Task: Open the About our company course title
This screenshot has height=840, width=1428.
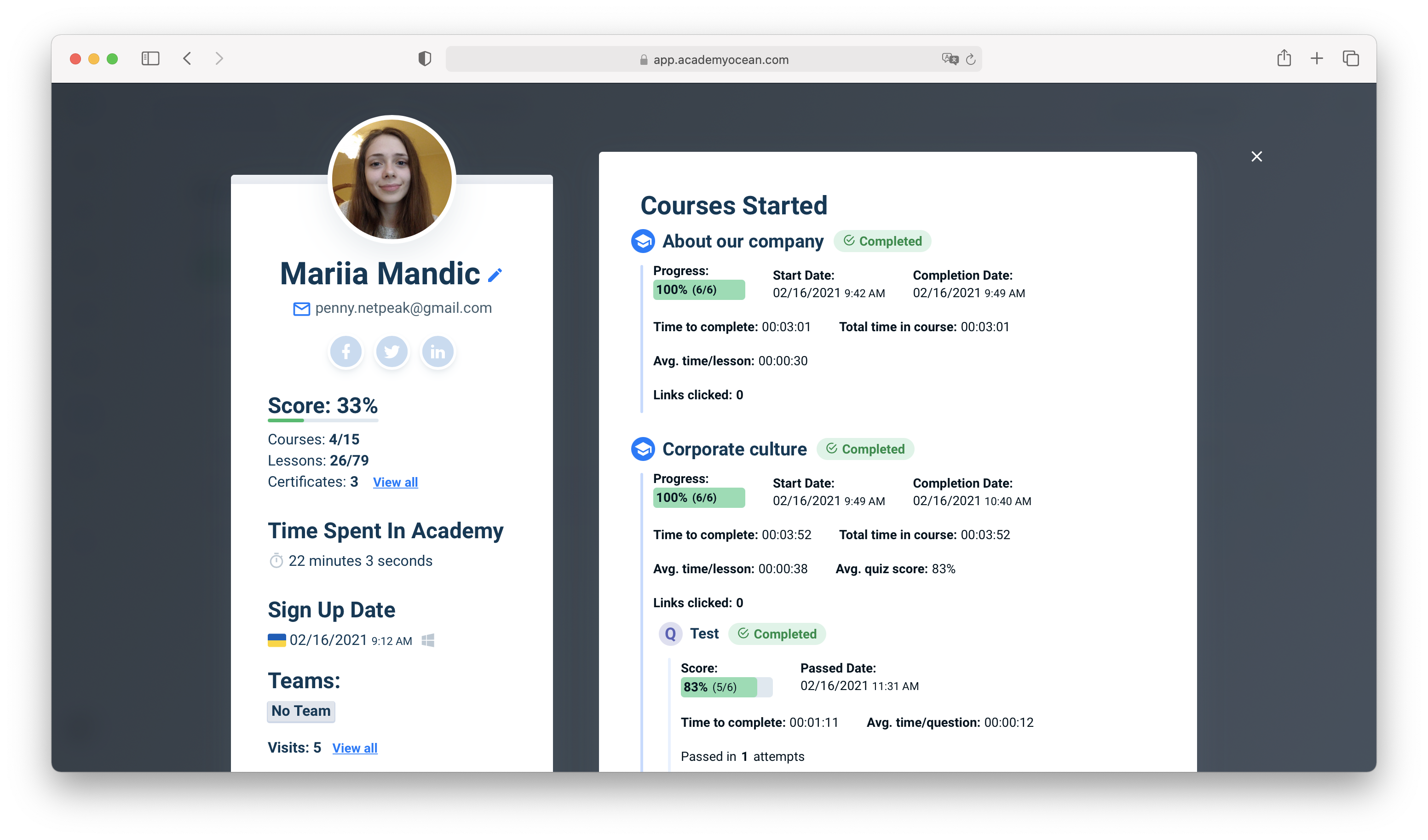Action: tap(743, 242)
